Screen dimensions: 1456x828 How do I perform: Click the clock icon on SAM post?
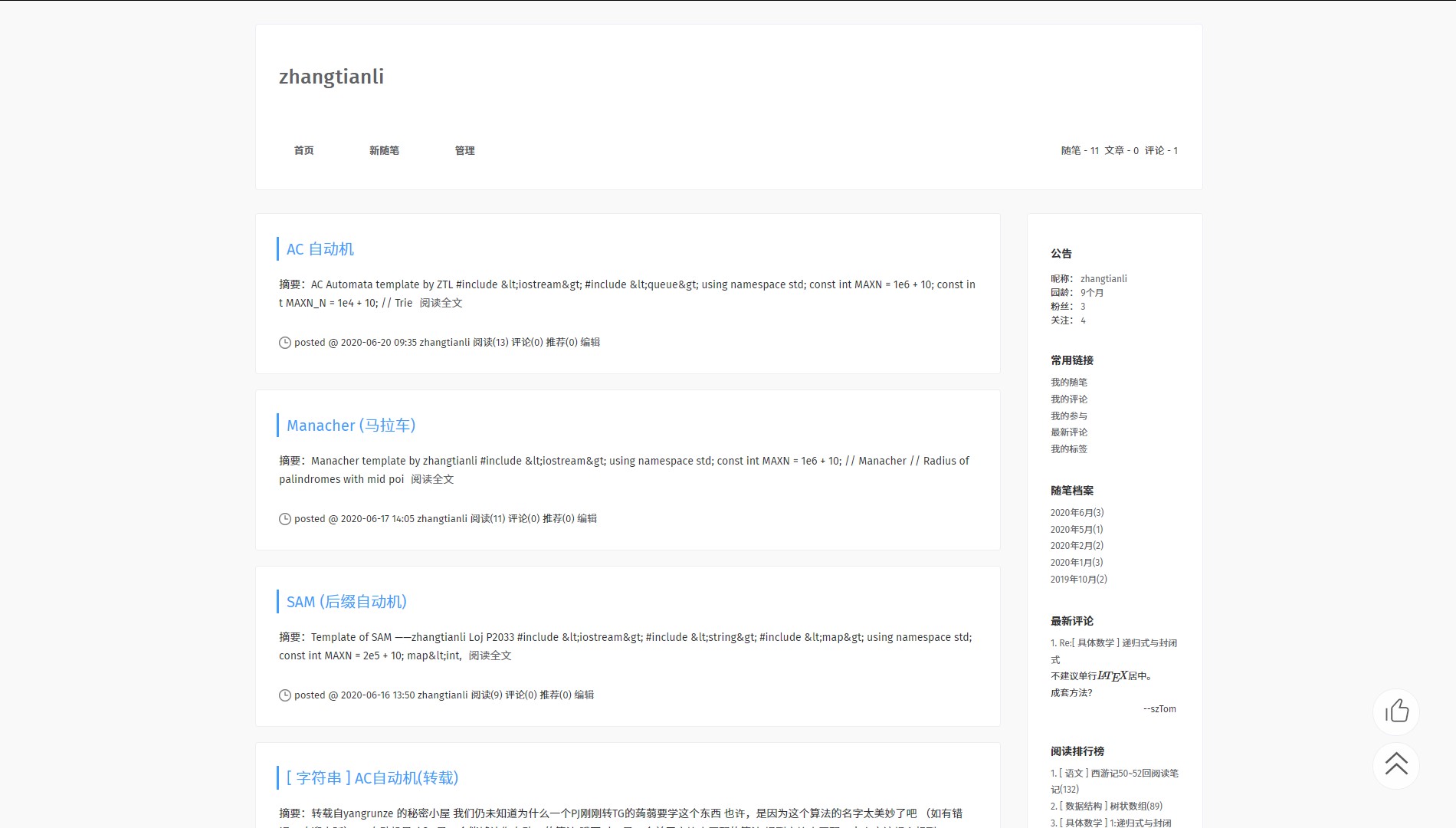coord(284,695)
